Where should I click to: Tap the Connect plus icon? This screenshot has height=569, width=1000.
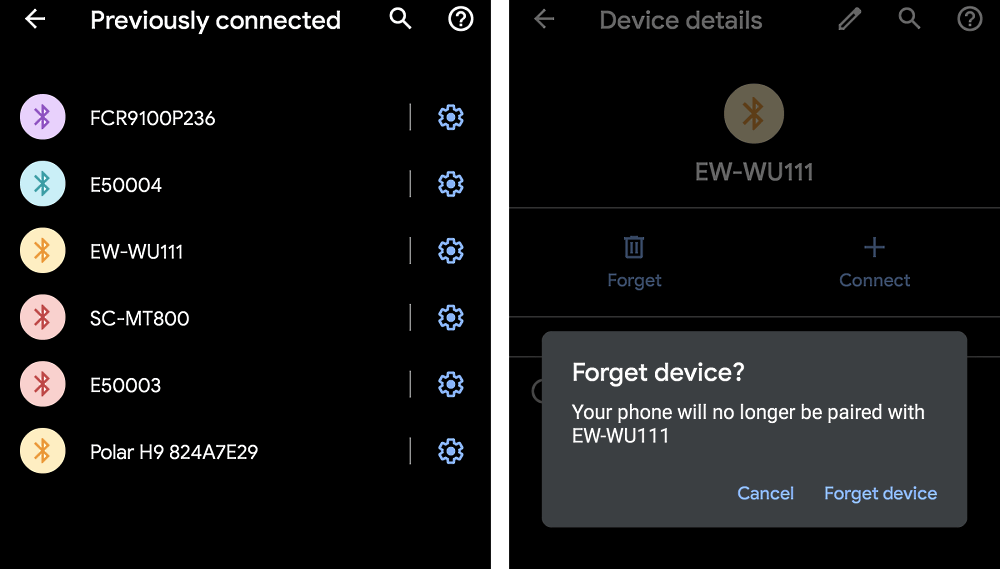[x=874, y=247]
